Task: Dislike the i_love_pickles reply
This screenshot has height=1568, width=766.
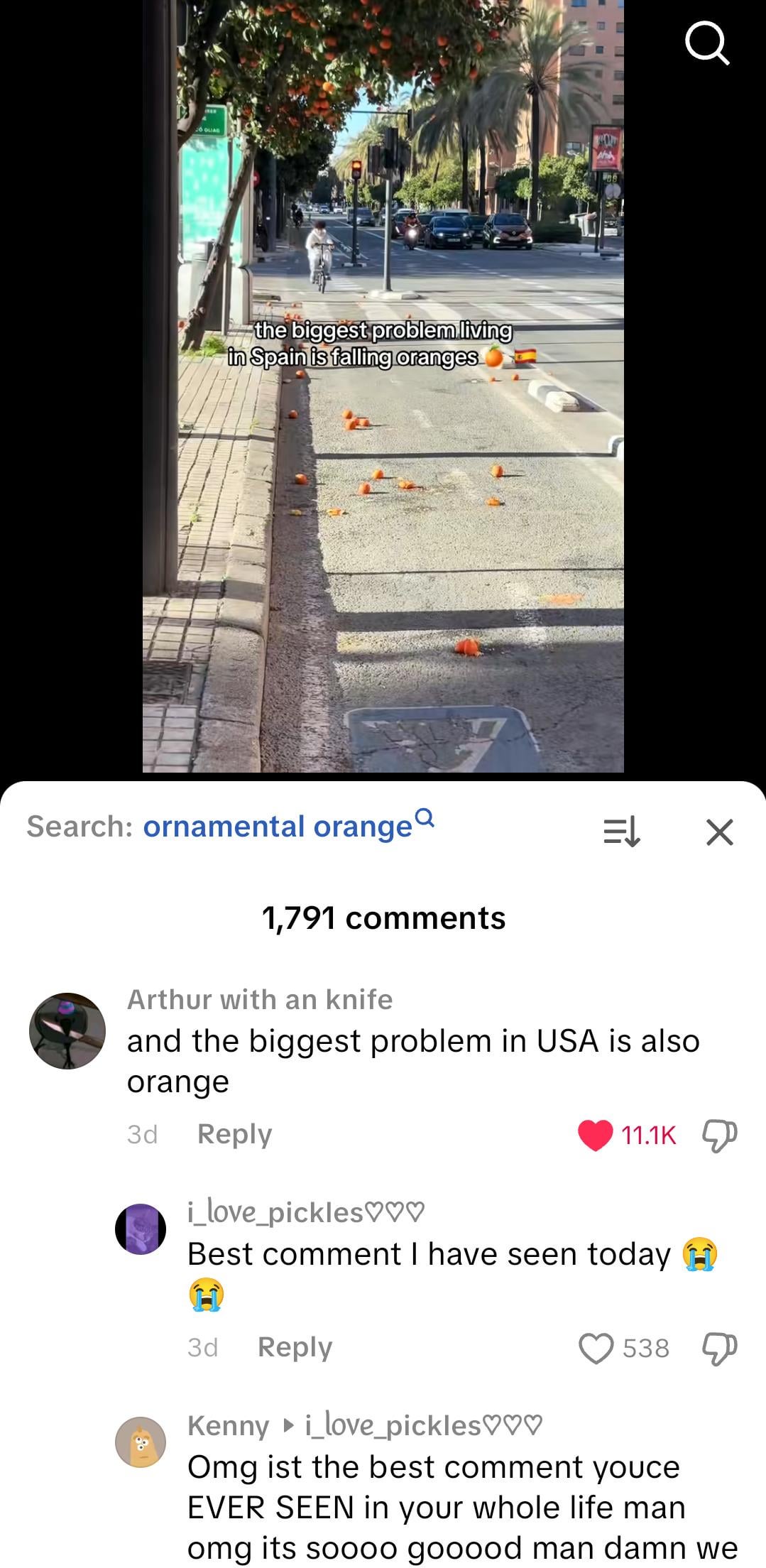Action: (719, 1348)
